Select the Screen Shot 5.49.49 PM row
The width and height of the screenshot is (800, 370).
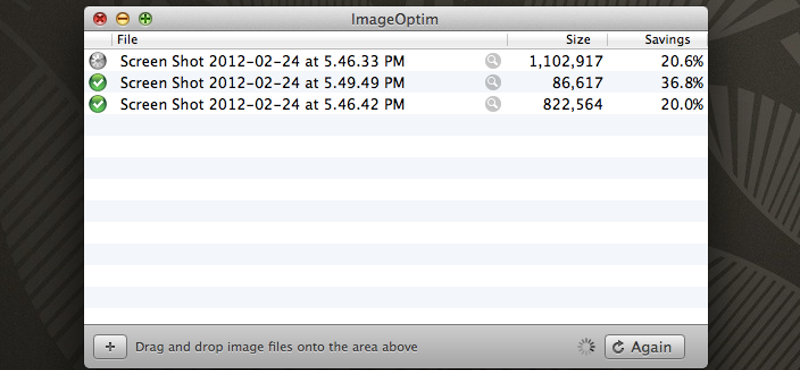[396, 83]
